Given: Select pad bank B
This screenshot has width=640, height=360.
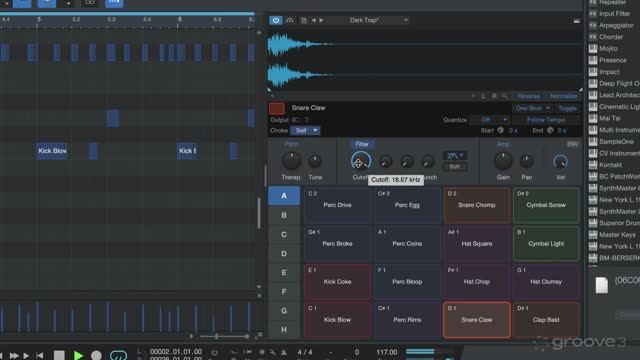Looking at the screenshot, I should pyautogui.click(x=284, y=215).
